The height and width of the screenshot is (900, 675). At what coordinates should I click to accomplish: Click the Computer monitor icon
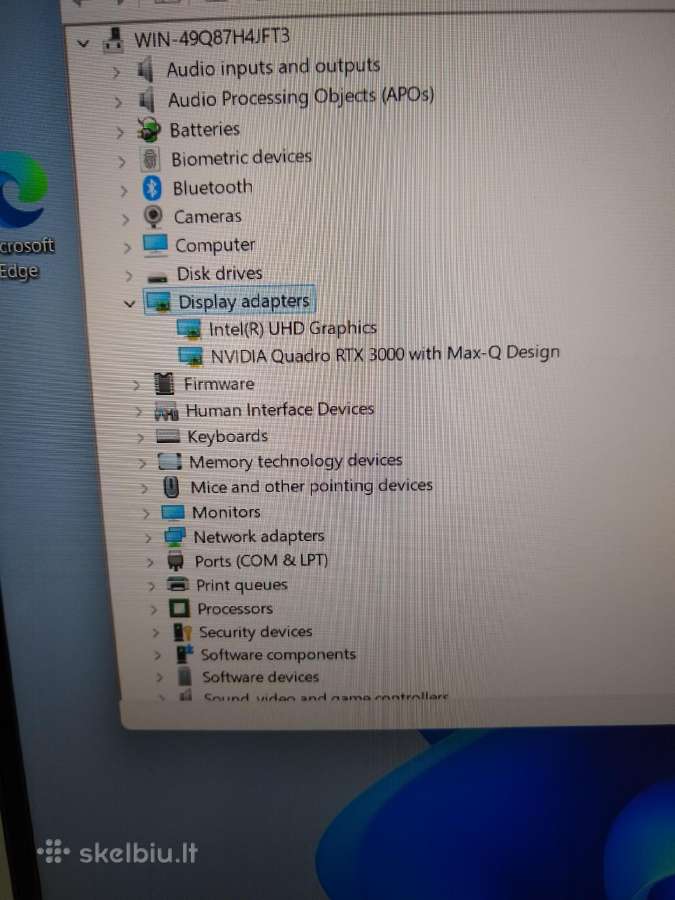point(155,246)
